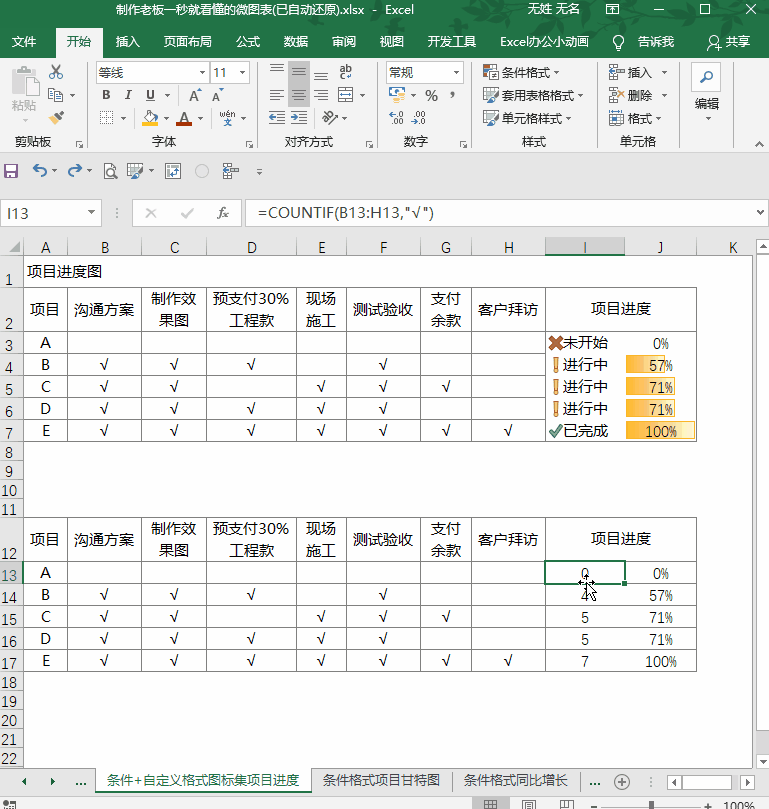769x809 pixels.
Task: Align text left
Action: tap(277, 95)
